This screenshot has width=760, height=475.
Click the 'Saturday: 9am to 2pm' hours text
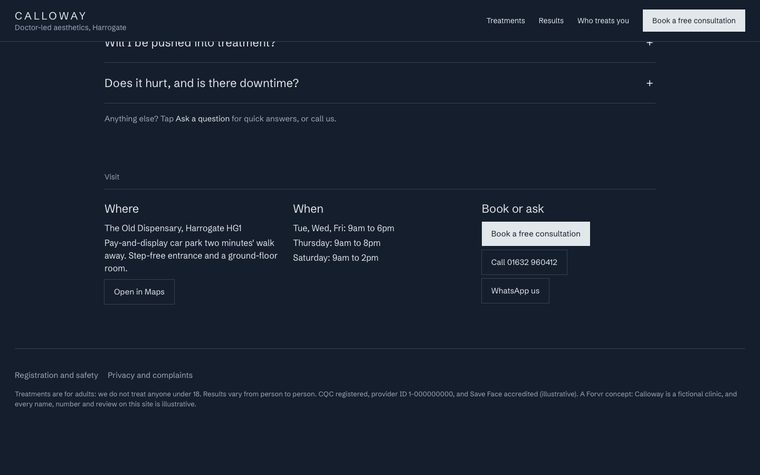tap(335, 258)
